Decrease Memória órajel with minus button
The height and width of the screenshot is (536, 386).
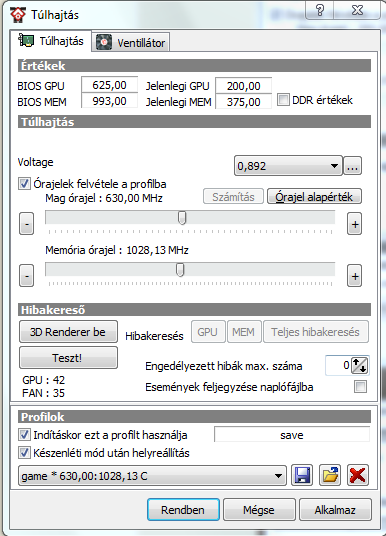tap(27, 276)
